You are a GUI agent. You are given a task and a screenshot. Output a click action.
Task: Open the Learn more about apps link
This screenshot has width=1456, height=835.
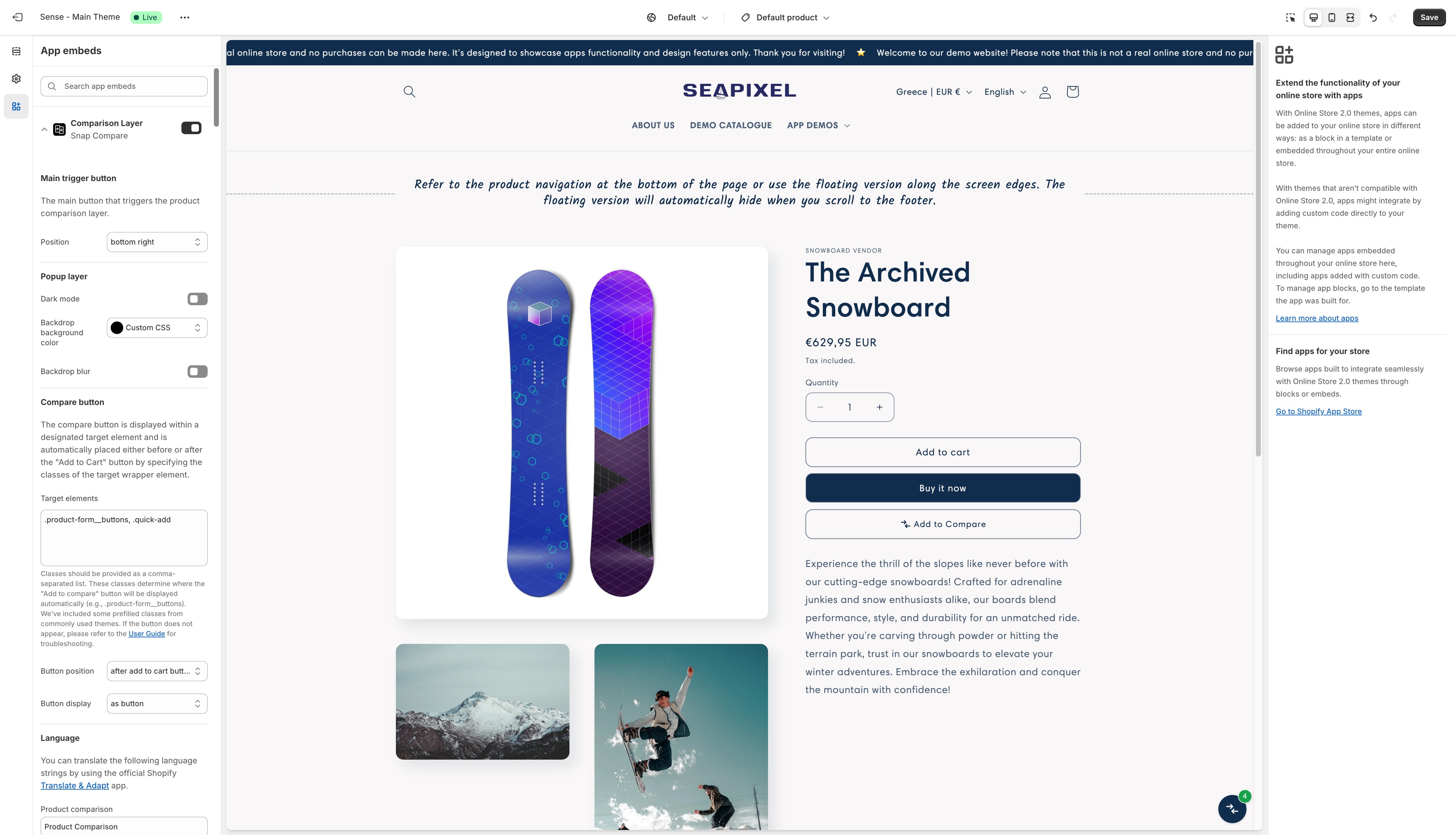pyautogui.click(x=1317, y=318)
